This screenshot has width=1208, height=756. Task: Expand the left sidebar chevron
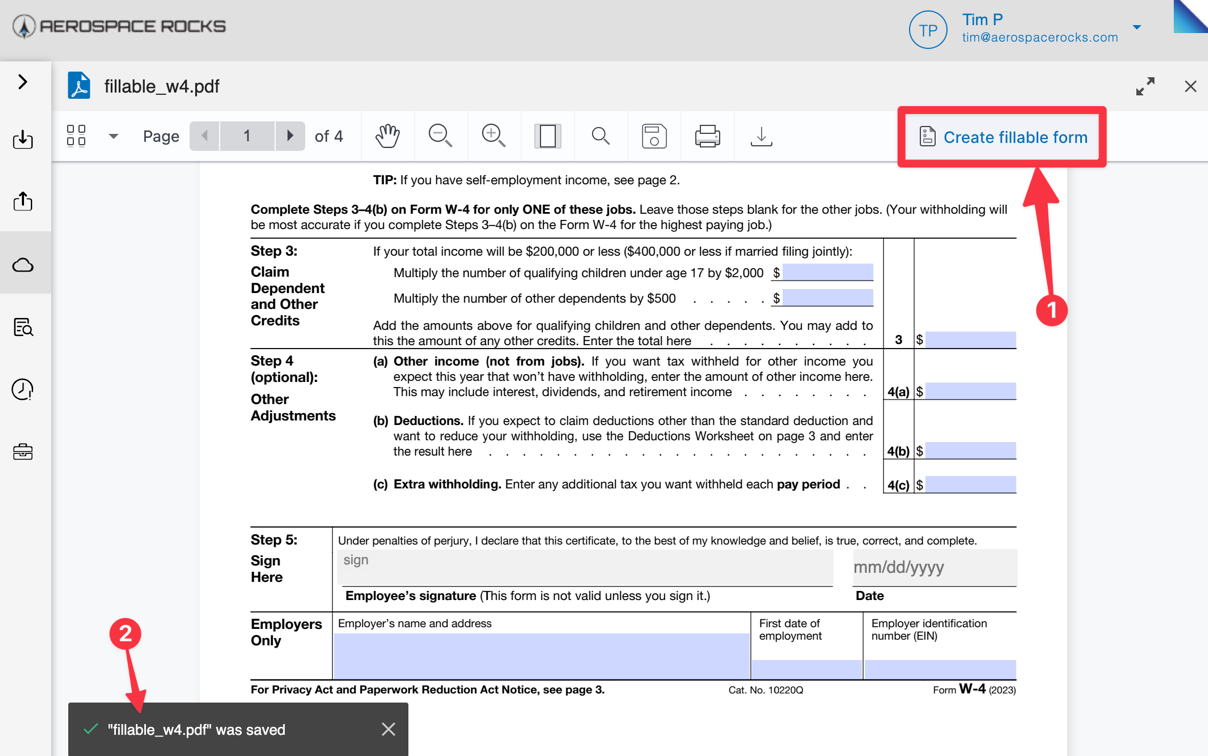[23, 82]
